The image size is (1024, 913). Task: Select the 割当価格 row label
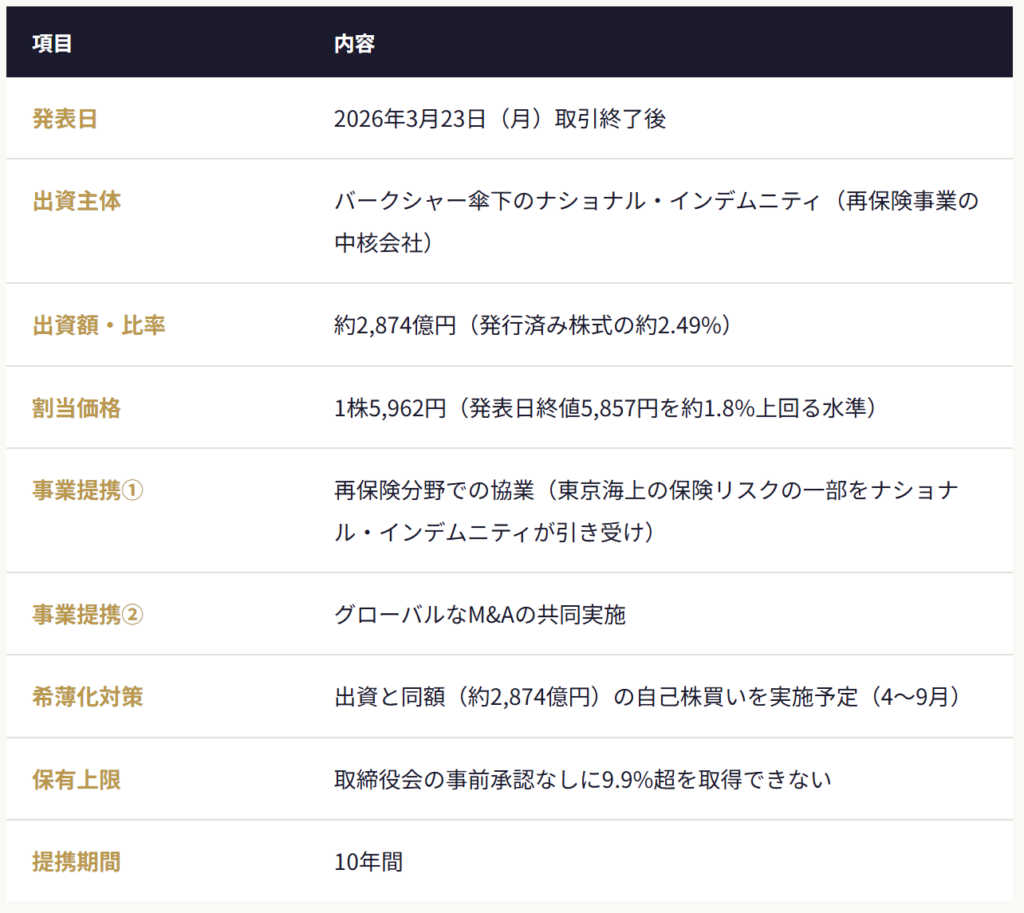[77, 408]
